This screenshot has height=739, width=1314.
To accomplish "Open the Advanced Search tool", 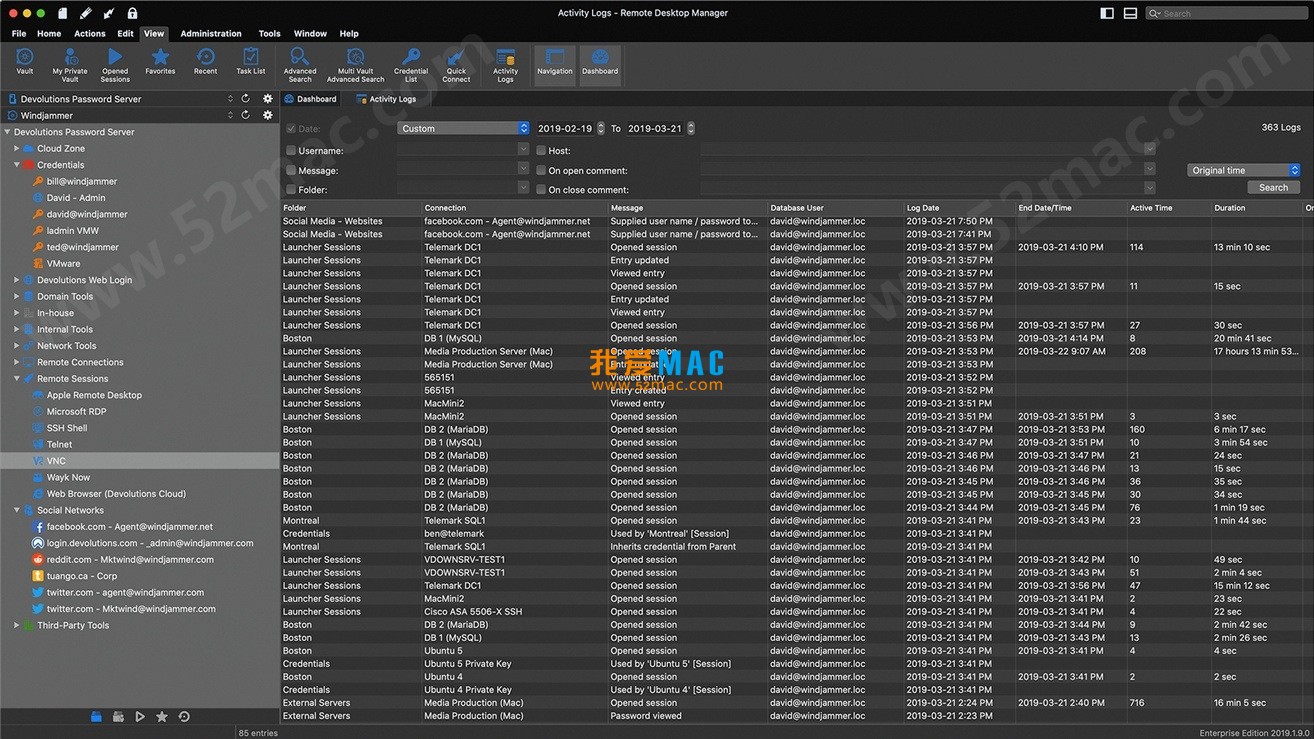I will click(299, 62).
